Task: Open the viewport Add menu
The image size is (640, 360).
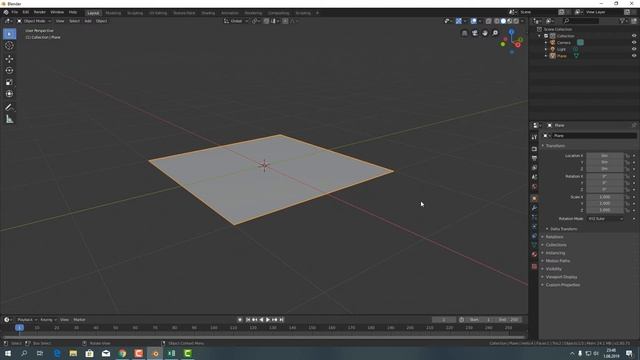Action: (x=88, y=21)
